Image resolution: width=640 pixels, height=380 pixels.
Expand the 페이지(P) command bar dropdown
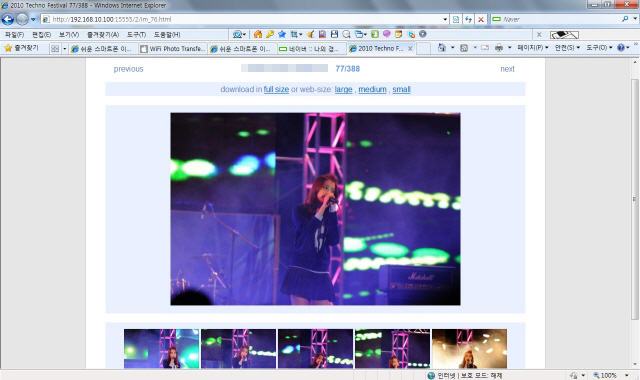click(533, 48)
